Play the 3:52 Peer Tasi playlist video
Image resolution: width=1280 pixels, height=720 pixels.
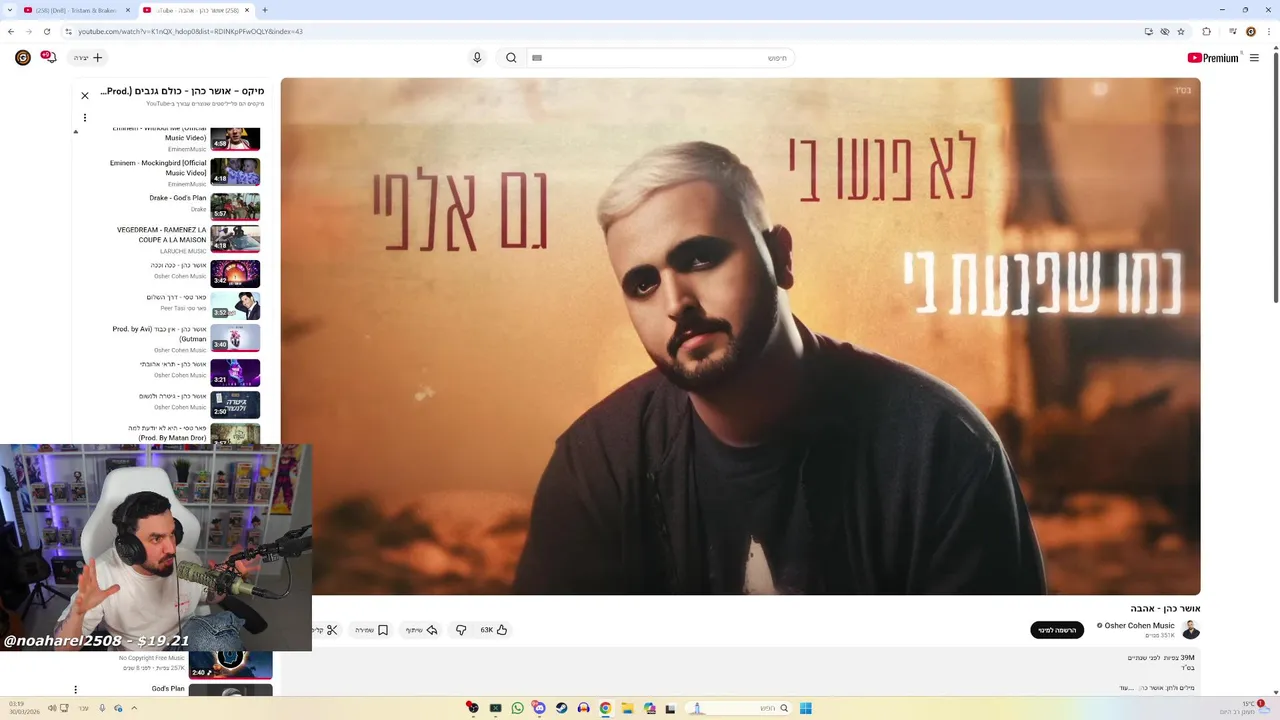[235, 305]
